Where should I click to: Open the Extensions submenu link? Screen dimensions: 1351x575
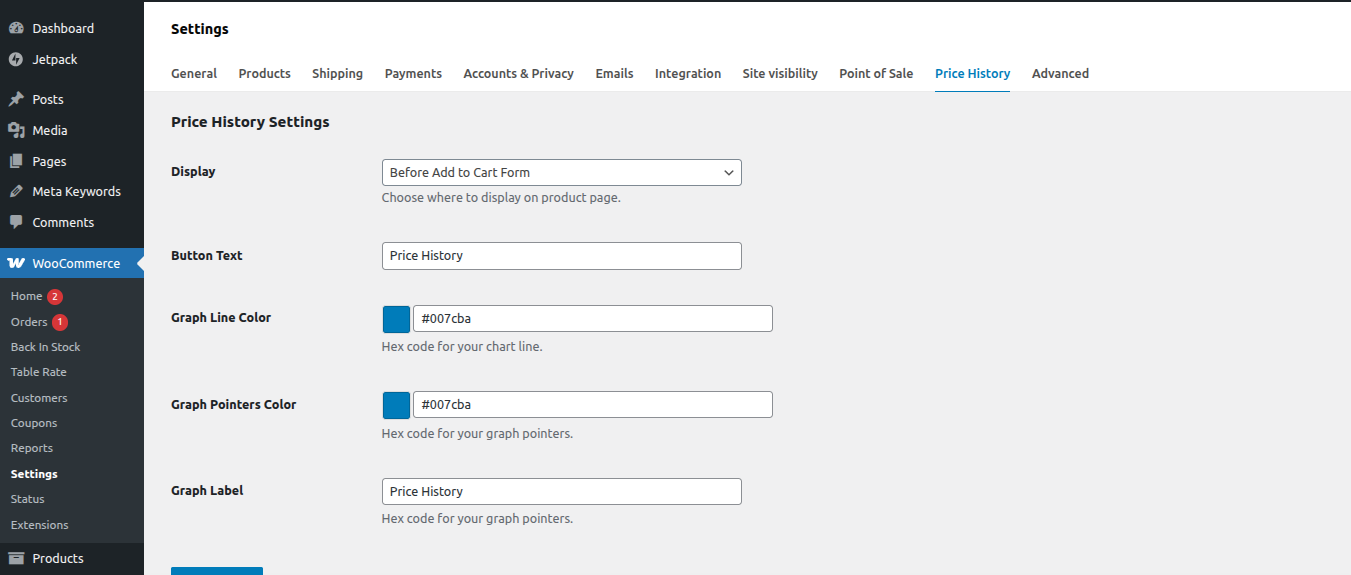coord(40,525)
